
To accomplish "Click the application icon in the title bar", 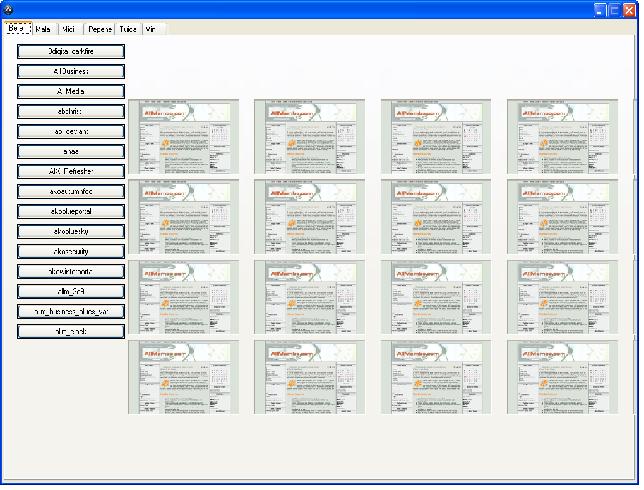I will [9, 8].
